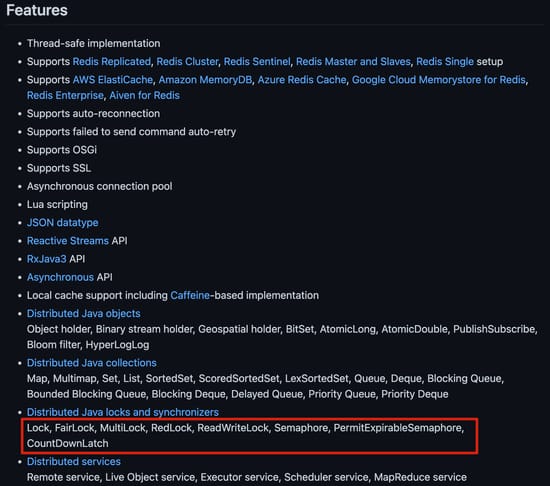Open the Distributed services link
Viewport: 550px width, 486px height.
[x=74, y=462]
